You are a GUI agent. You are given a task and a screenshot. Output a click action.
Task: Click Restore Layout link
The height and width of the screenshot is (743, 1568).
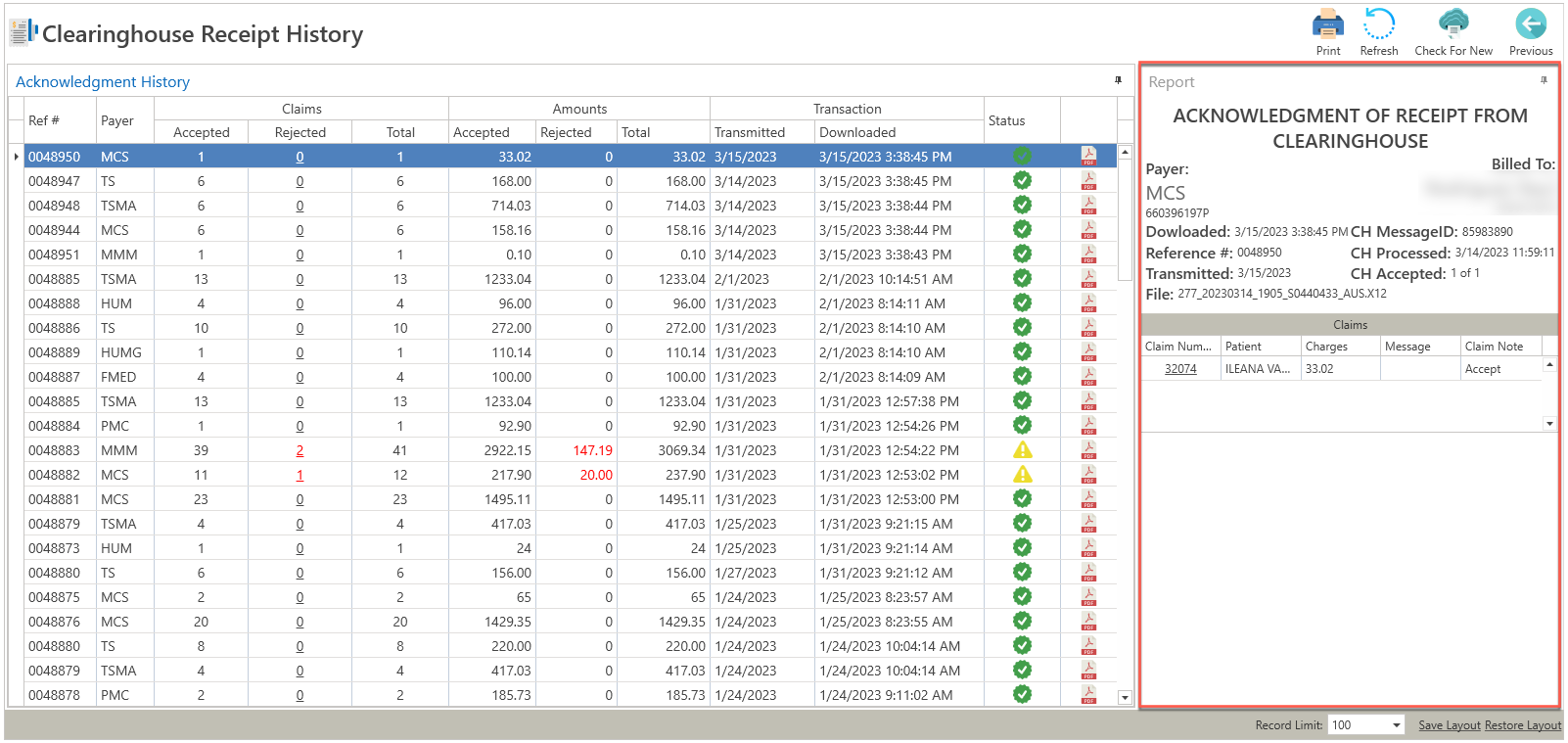[1523, 725]
